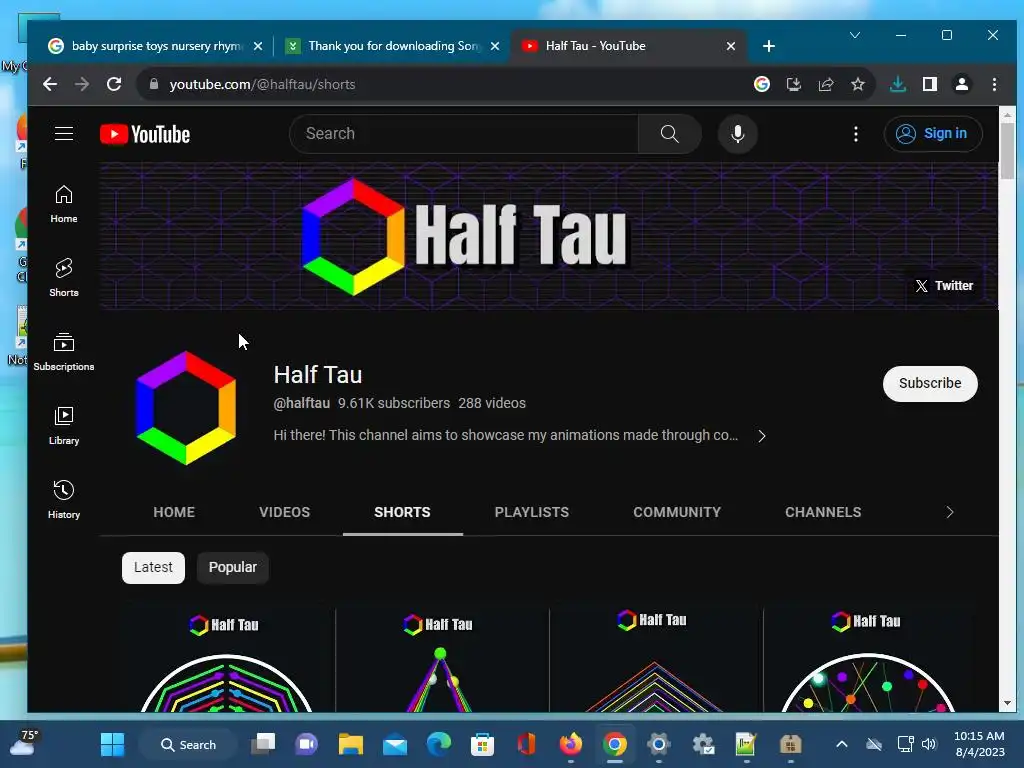Open YouTube settings three-dot menu
The height and width of the screenshot is (768, 1024).
tap(856, 134)
